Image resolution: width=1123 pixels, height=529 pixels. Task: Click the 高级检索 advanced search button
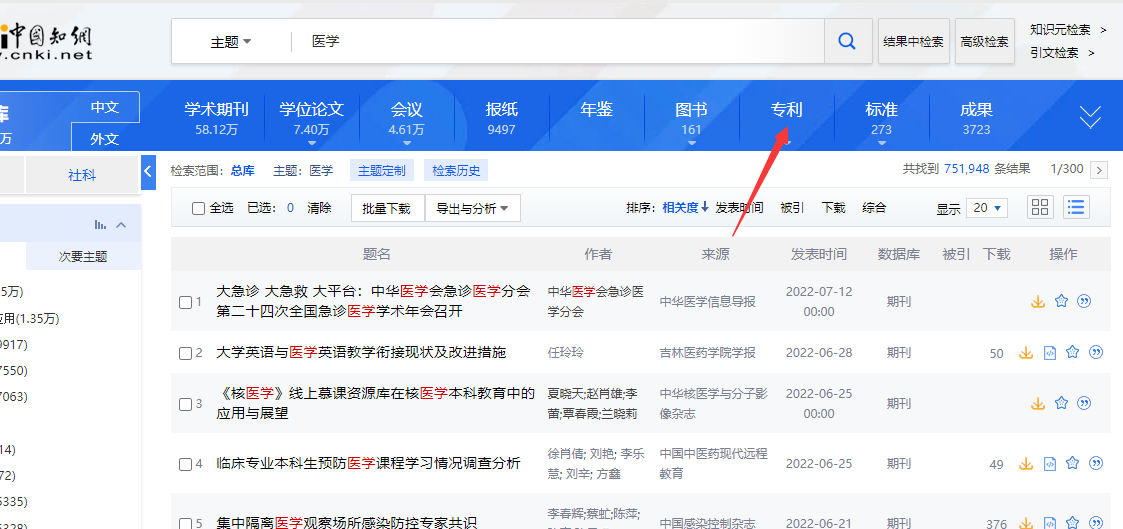pos(984,42)
